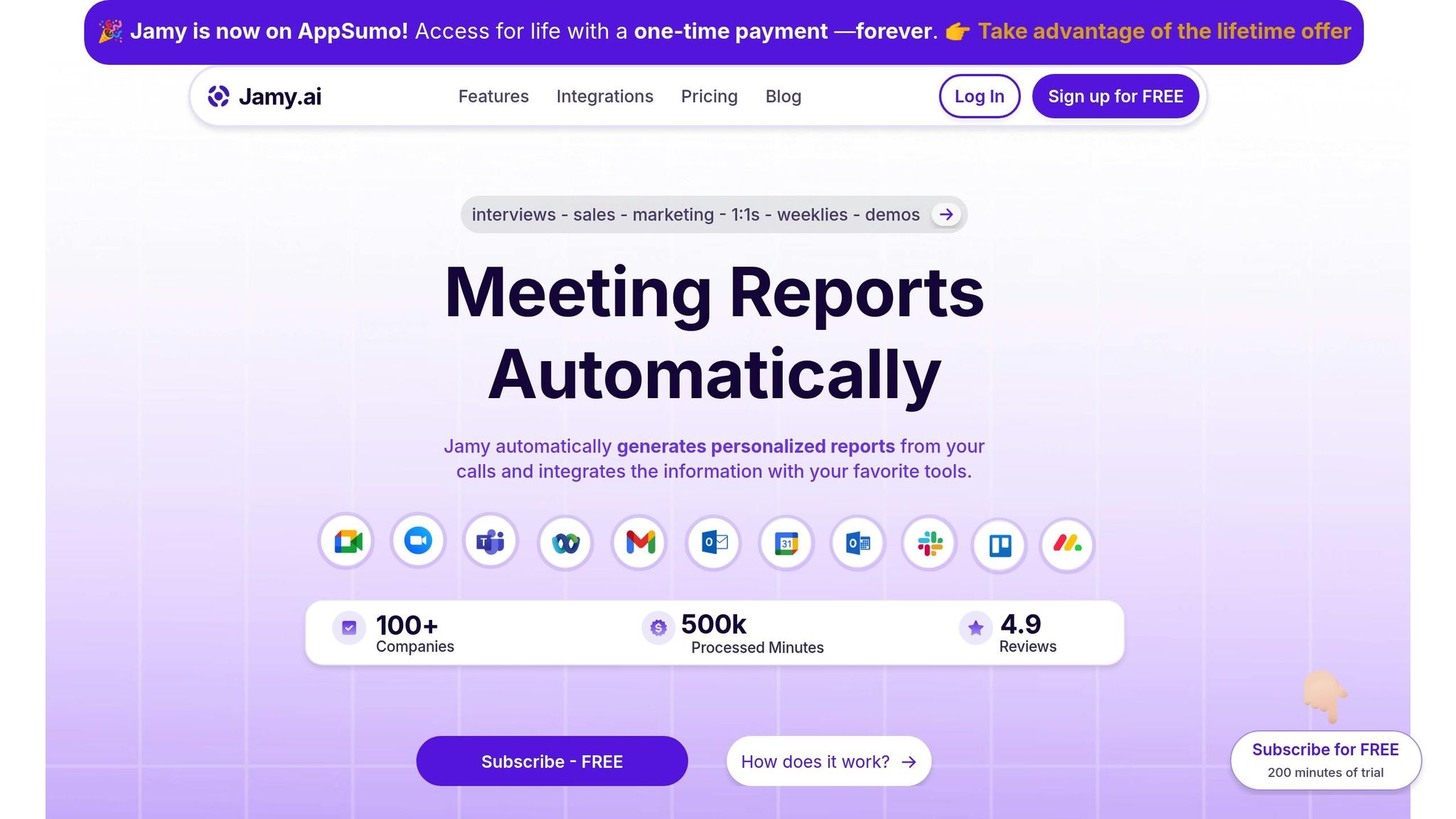This screenshot has height=819, width=1456.
Task: Follow the Take advantage of the lifetime offer link
Action: tap(1165, 31)
